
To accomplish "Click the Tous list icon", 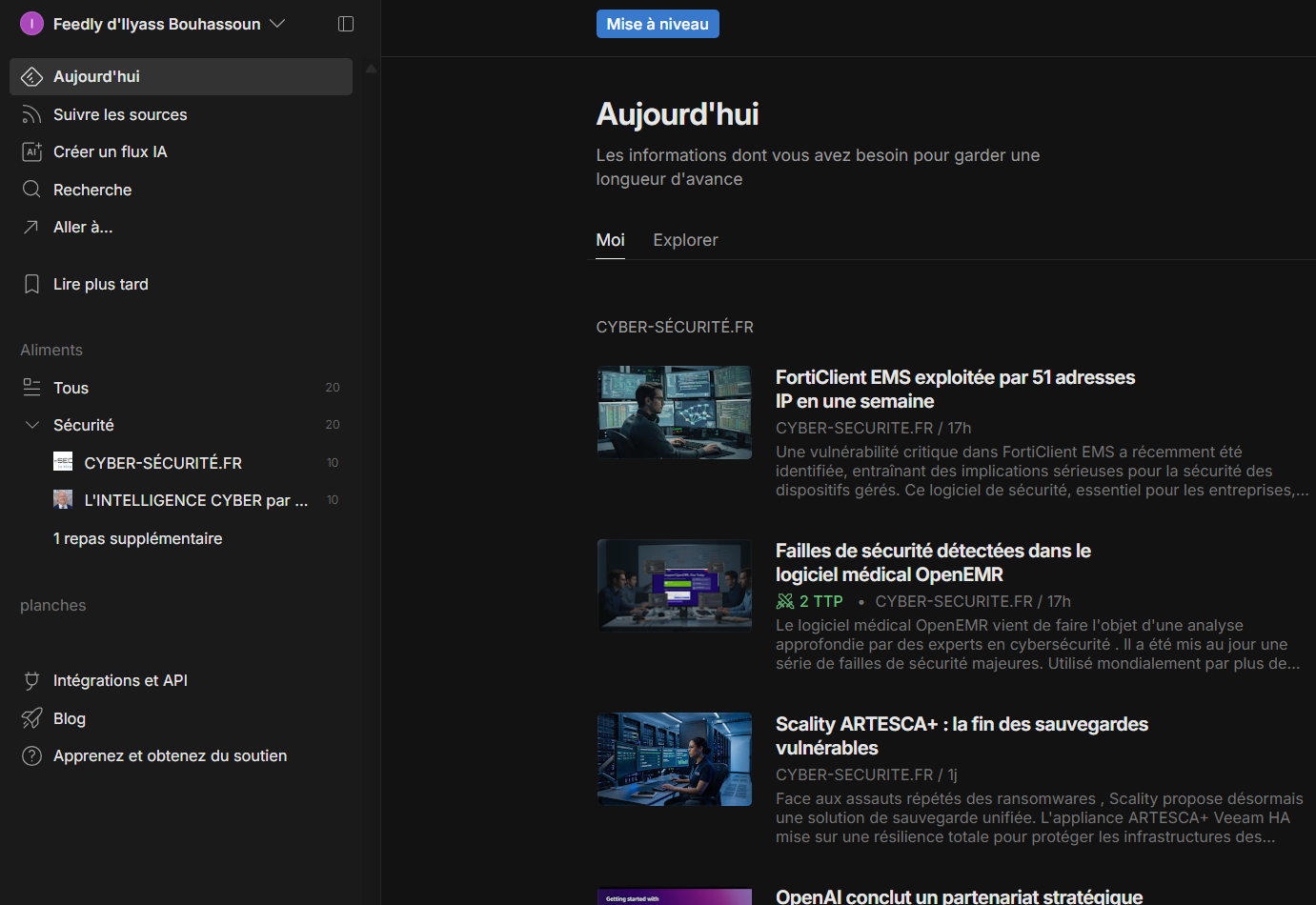I will coord(31,388).
